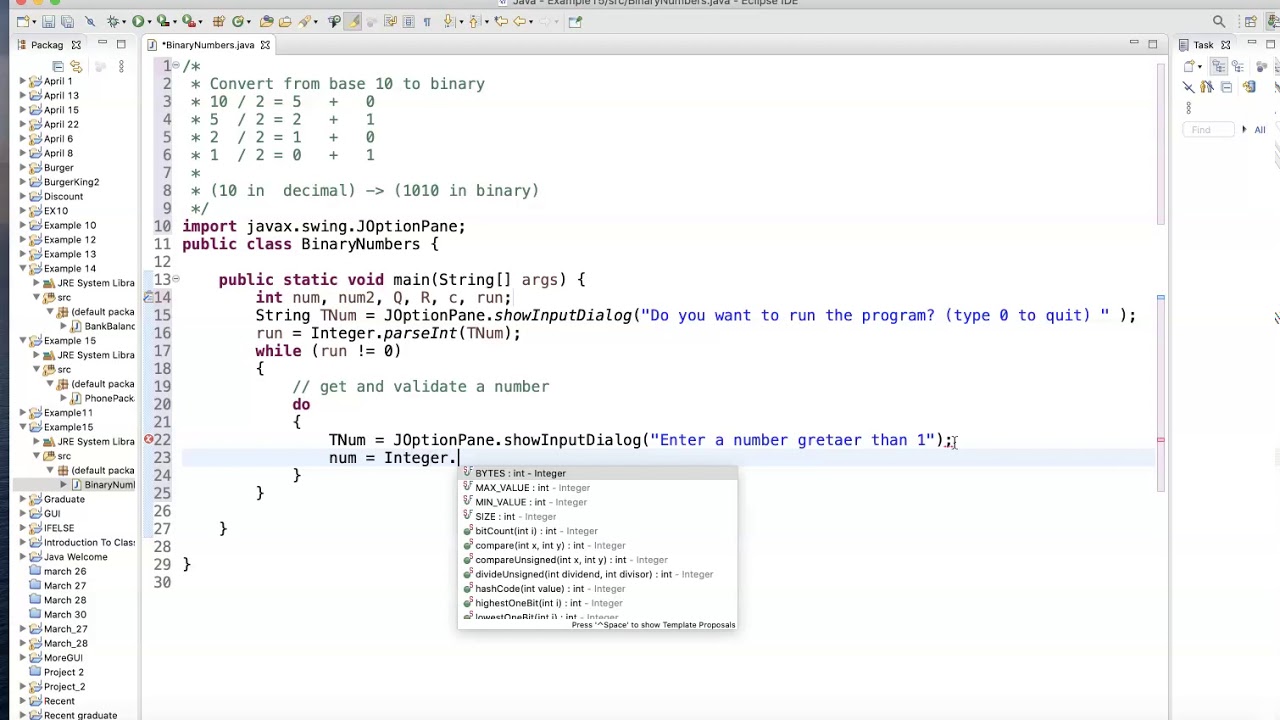Select the Task List tab
Image resolution: width=1280 pixels, height=720 pixels.
1203,45
